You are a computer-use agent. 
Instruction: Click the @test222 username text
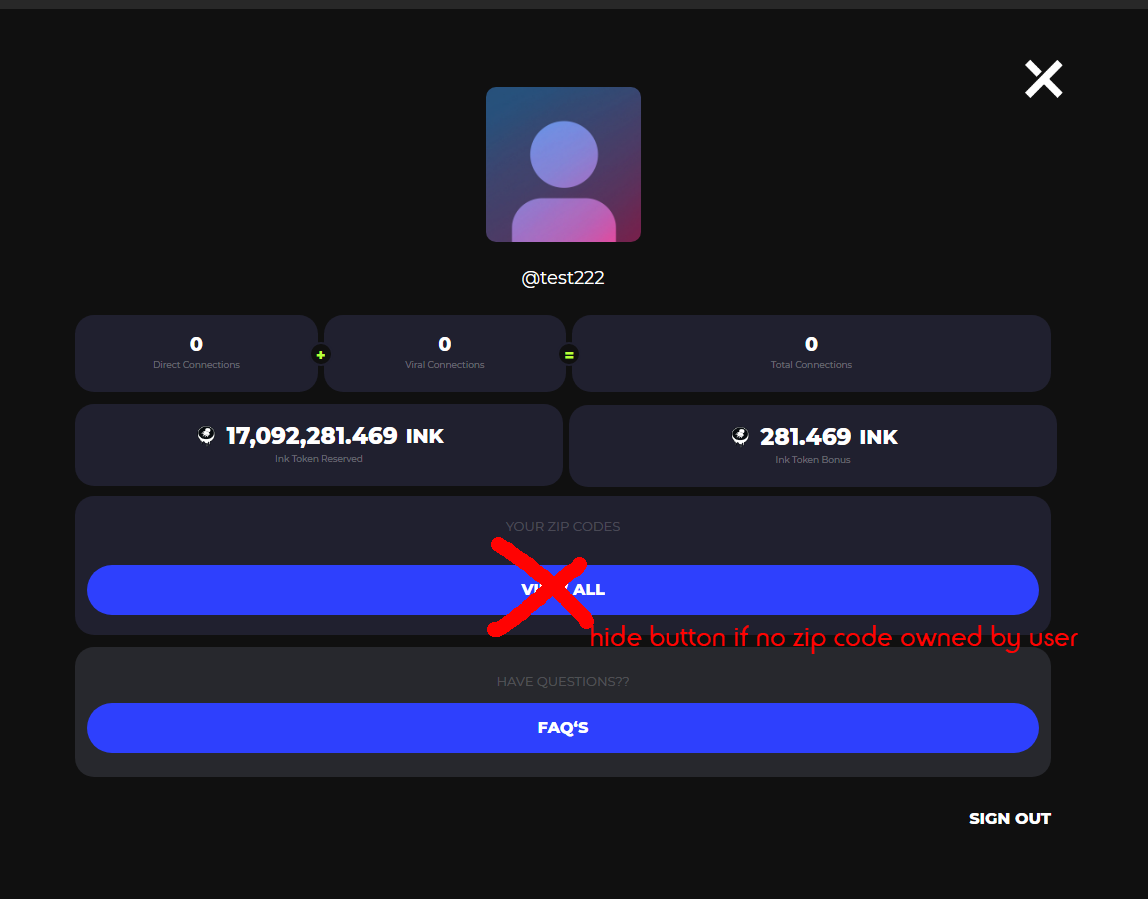[563, 277]
